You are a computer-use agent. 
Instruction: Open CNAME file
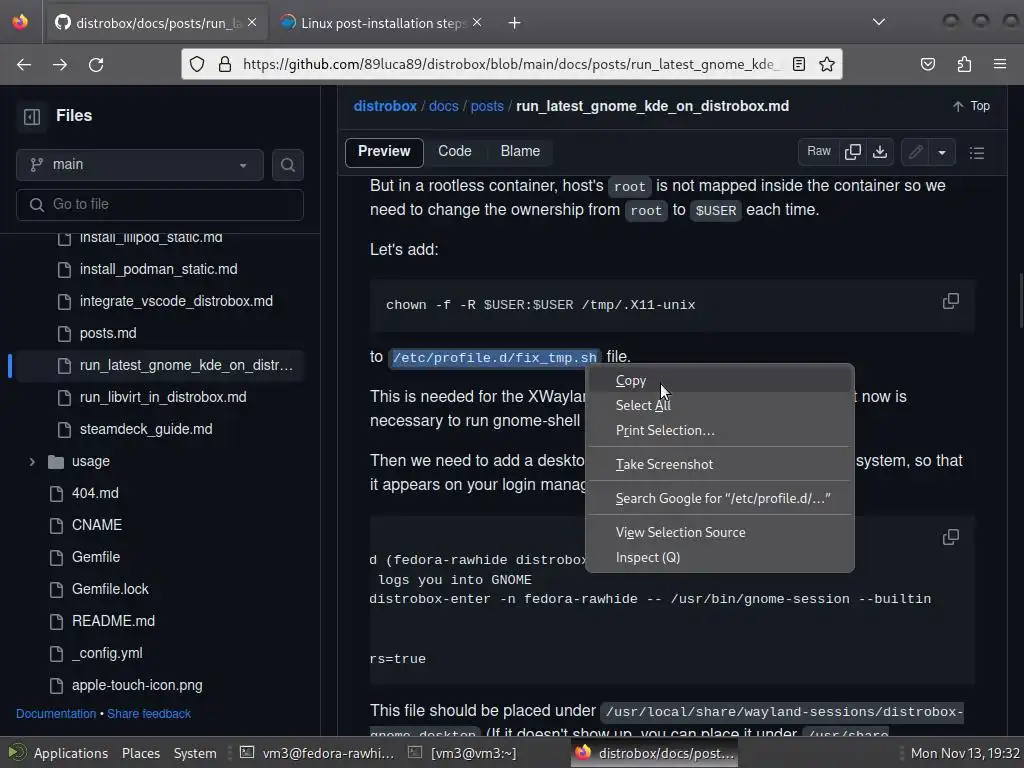pyautogui.click(x=97, y=525)
